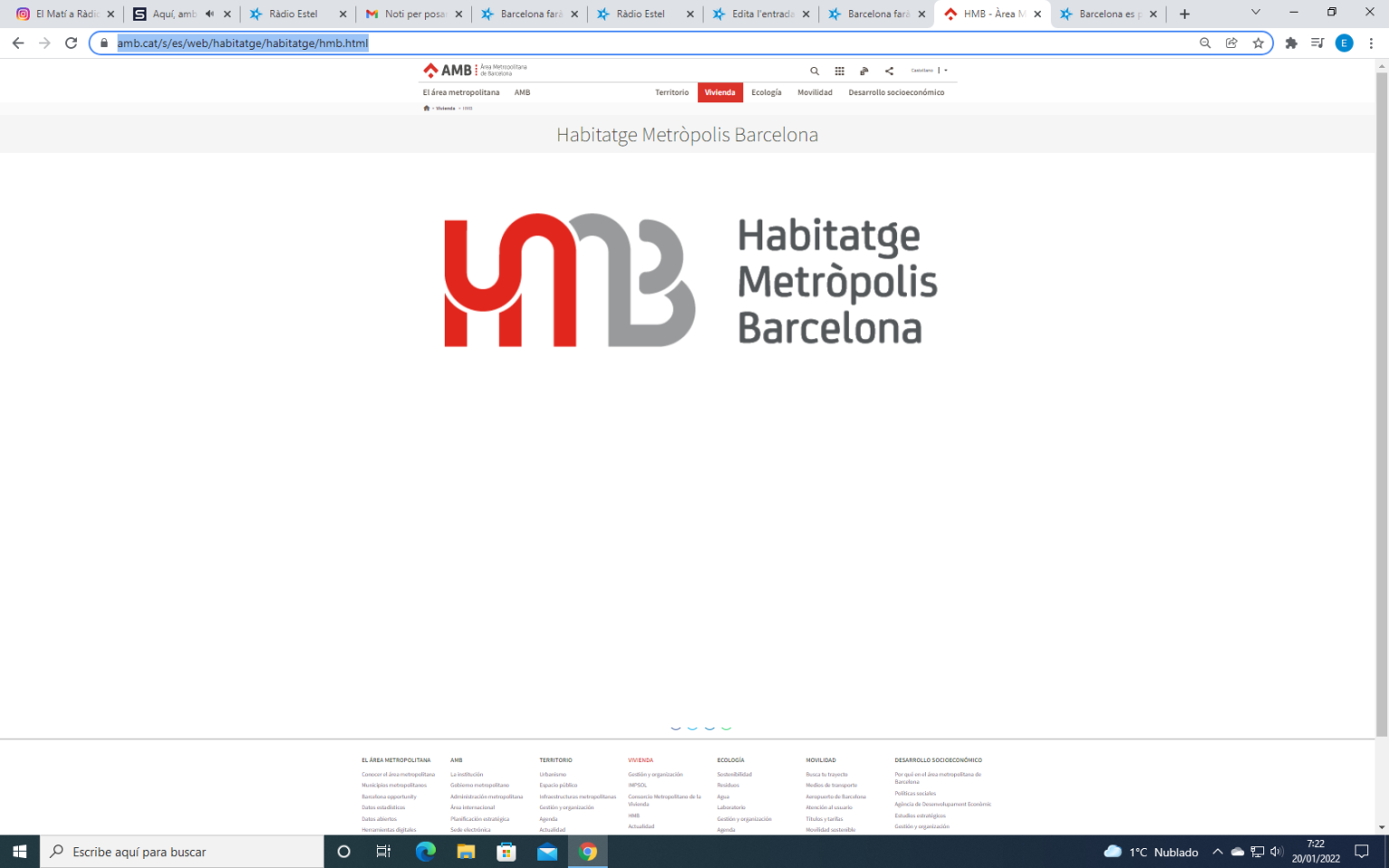Open 'El área metropolitana' menu item

coord(461,92)
